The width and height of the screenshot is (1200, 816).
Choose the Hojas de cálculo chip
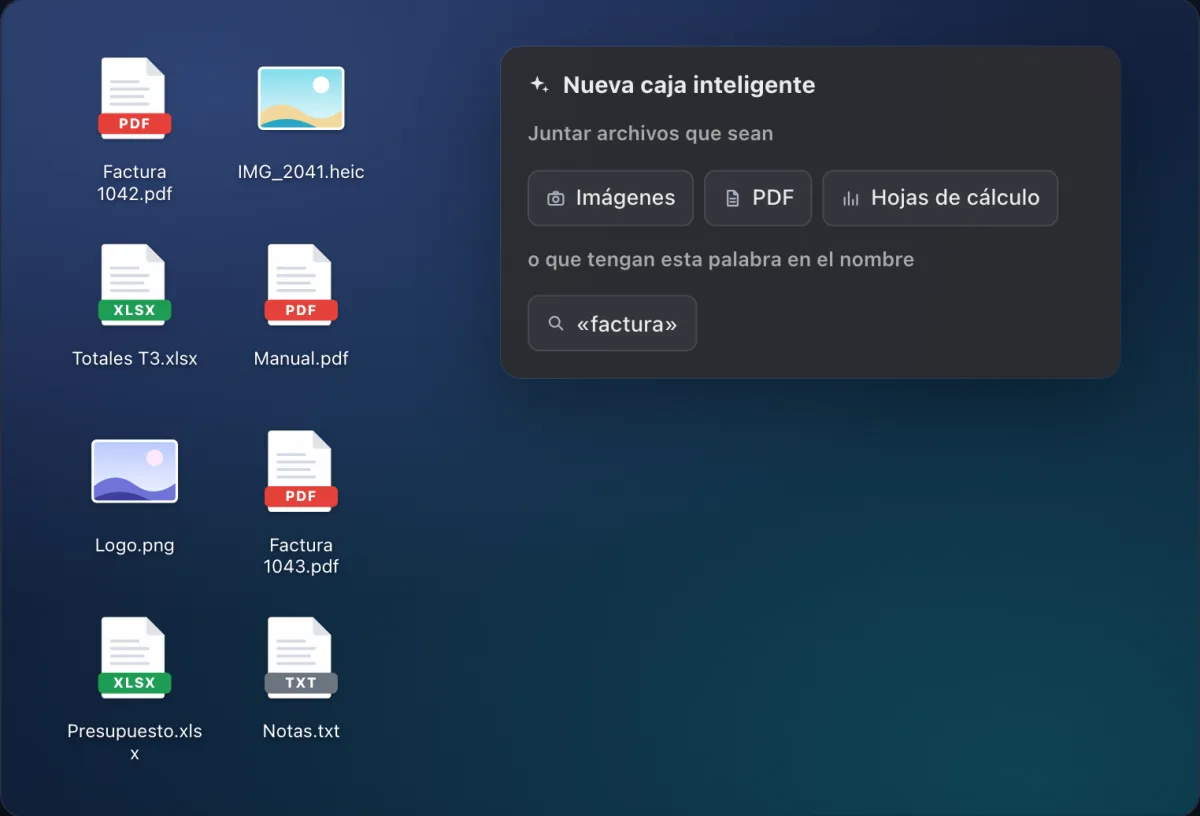coord(940,198)
